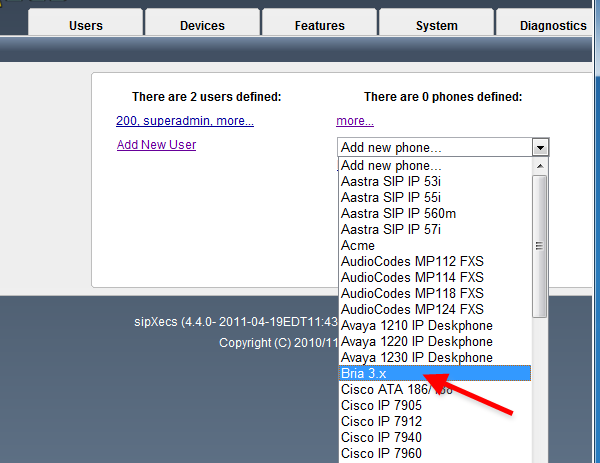This screenshot has height=463, width=600.
Task: Select Avaya 1210 IP Deskphone
Action: pyautogui.click(x=435, y=326)
